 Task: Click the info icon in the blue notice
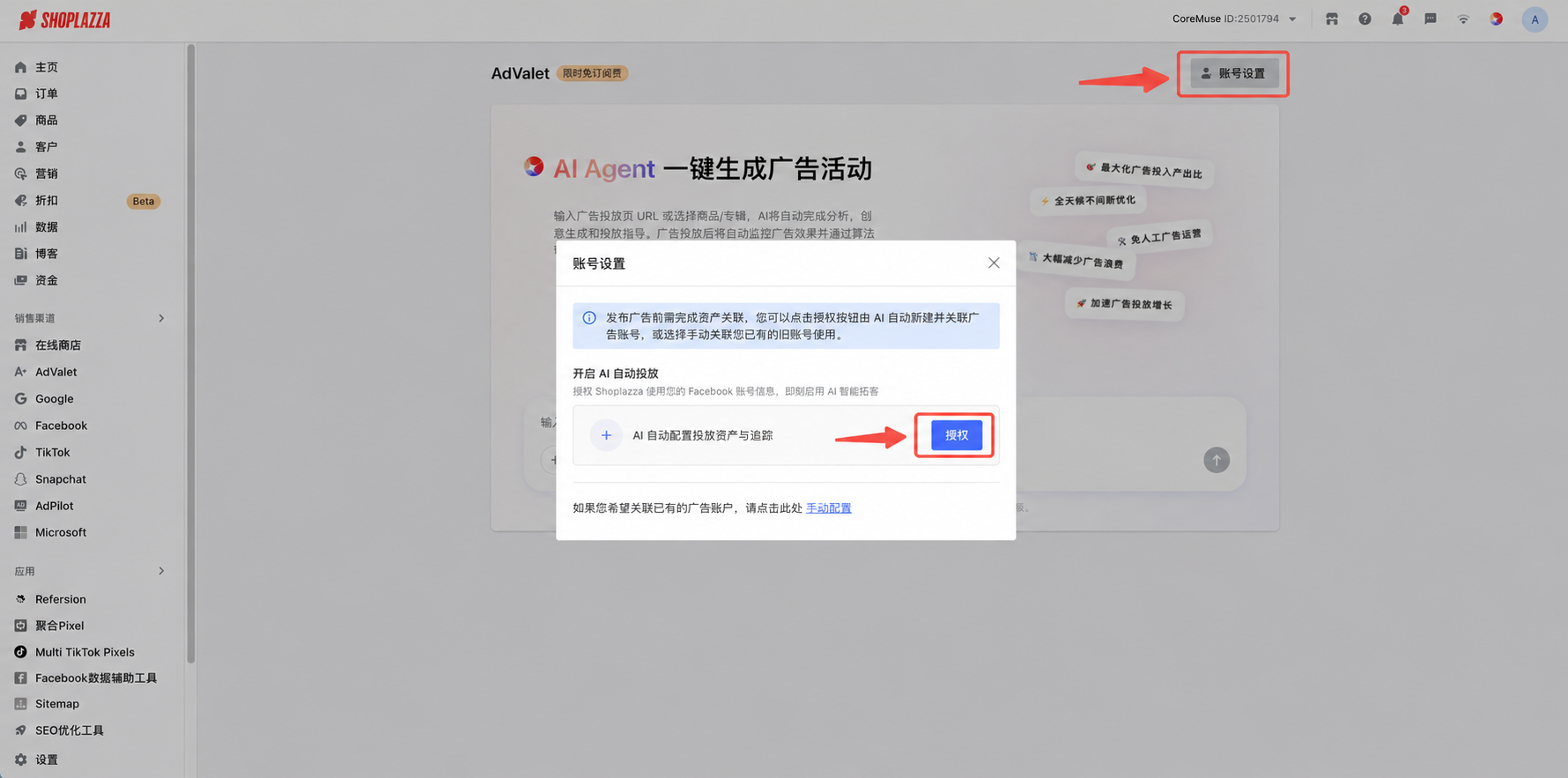pyautogui.click(x=589, y=318)
